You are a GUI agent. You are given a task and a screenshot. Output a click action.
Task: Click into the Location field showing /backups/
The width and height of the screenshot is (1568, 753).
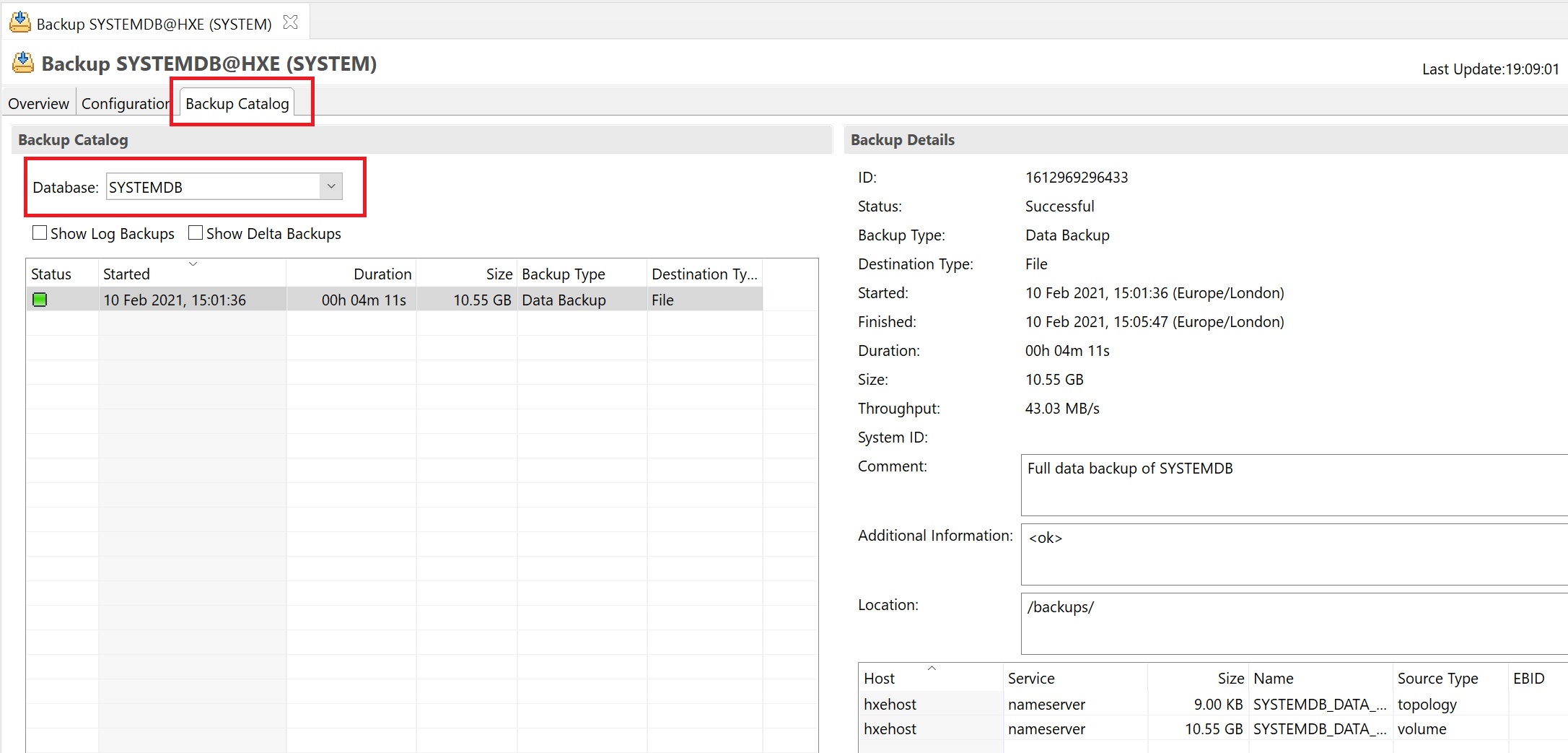(1292, 623)
